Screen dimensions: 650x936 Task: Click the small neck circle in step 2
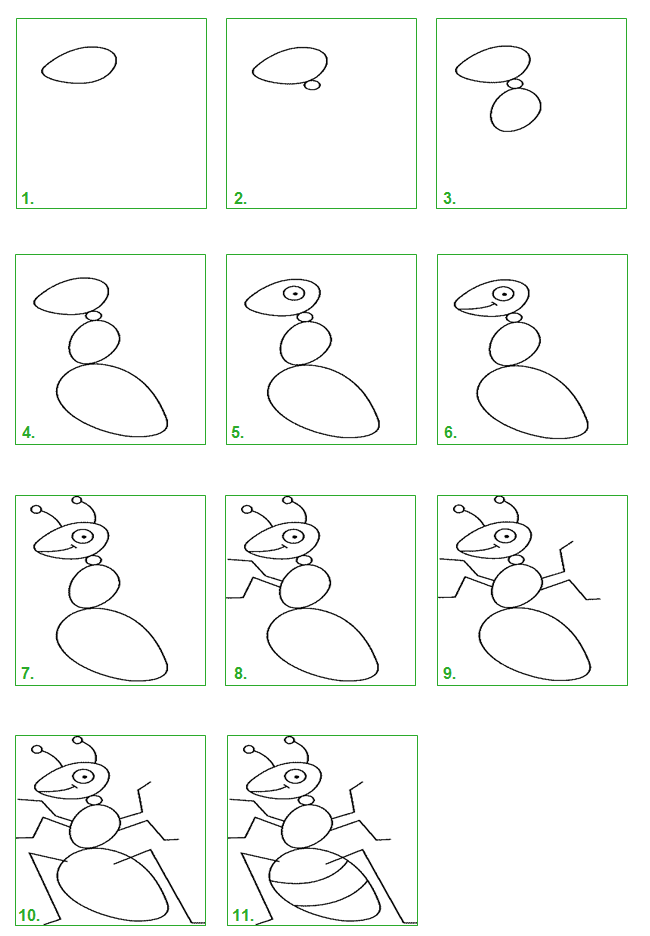312,85
